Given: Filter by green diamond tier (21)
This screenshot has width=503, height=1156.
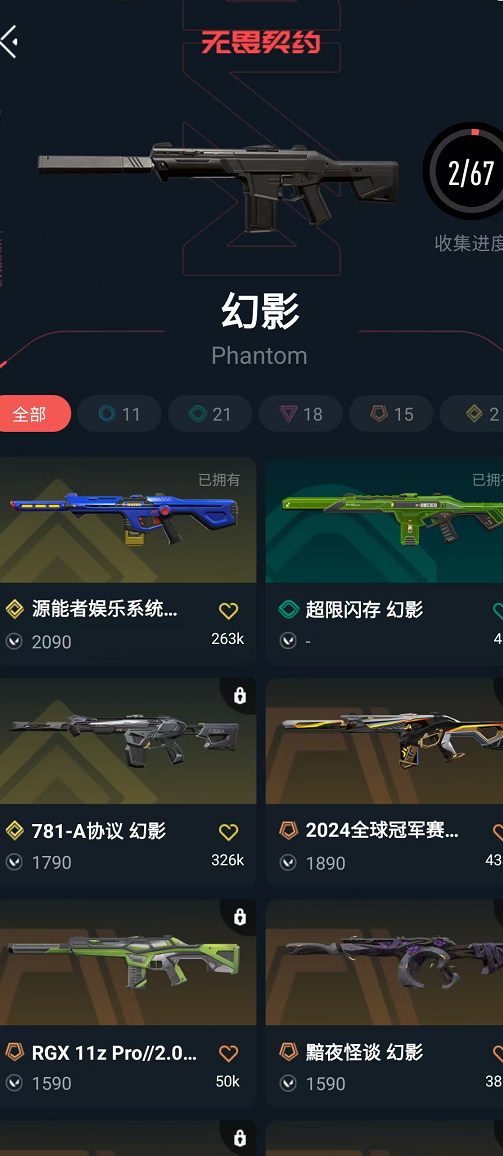Looking at the screenshot, I should pyautogui.click(x=210, y=414).
